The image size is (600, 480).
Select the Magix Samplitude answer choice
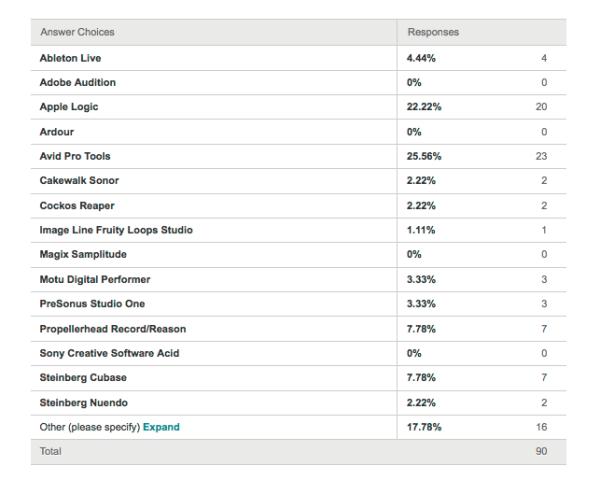[x=83, y=254]
